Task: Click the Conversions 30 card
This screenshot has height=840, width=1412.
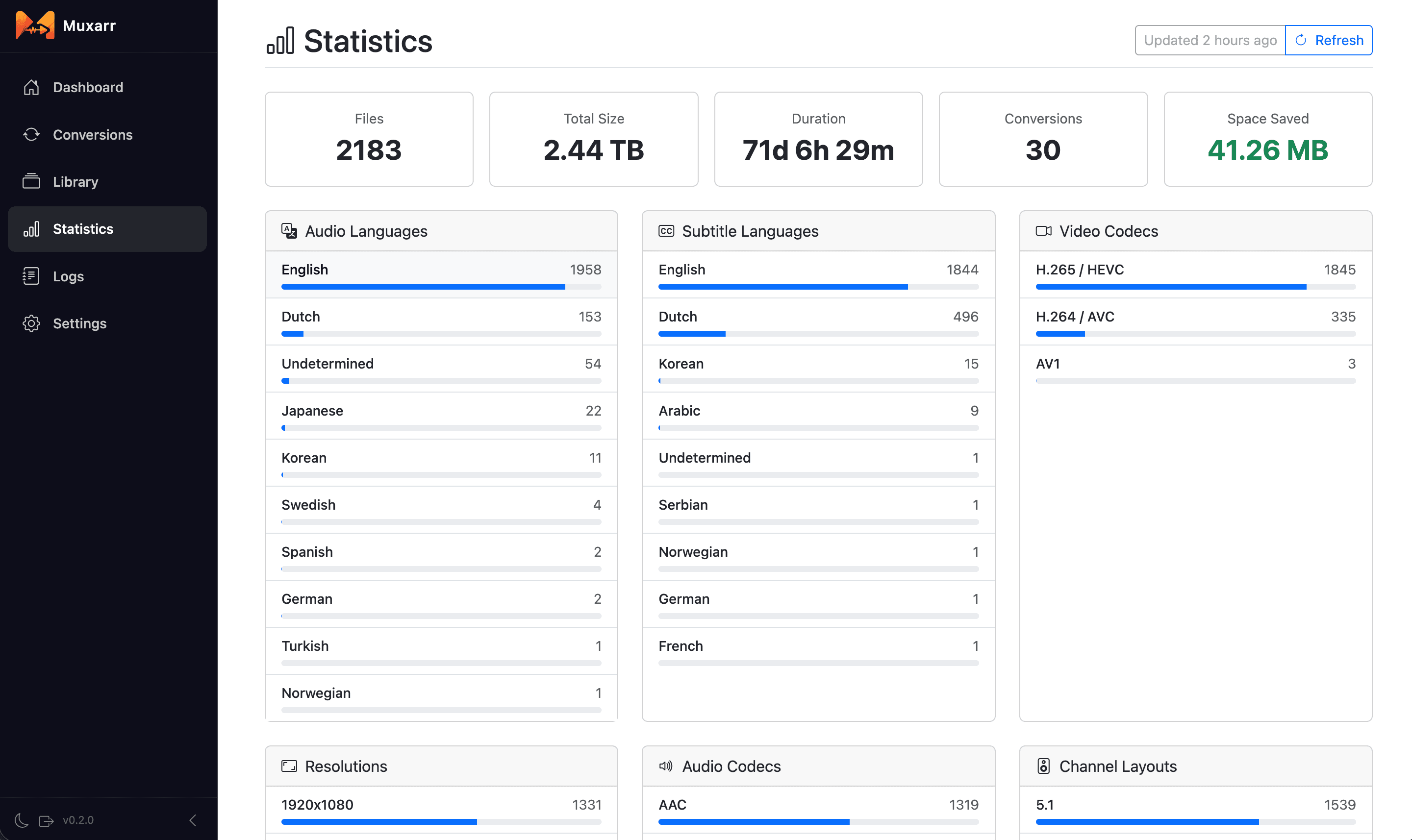Action: [x=1043, y=139]
